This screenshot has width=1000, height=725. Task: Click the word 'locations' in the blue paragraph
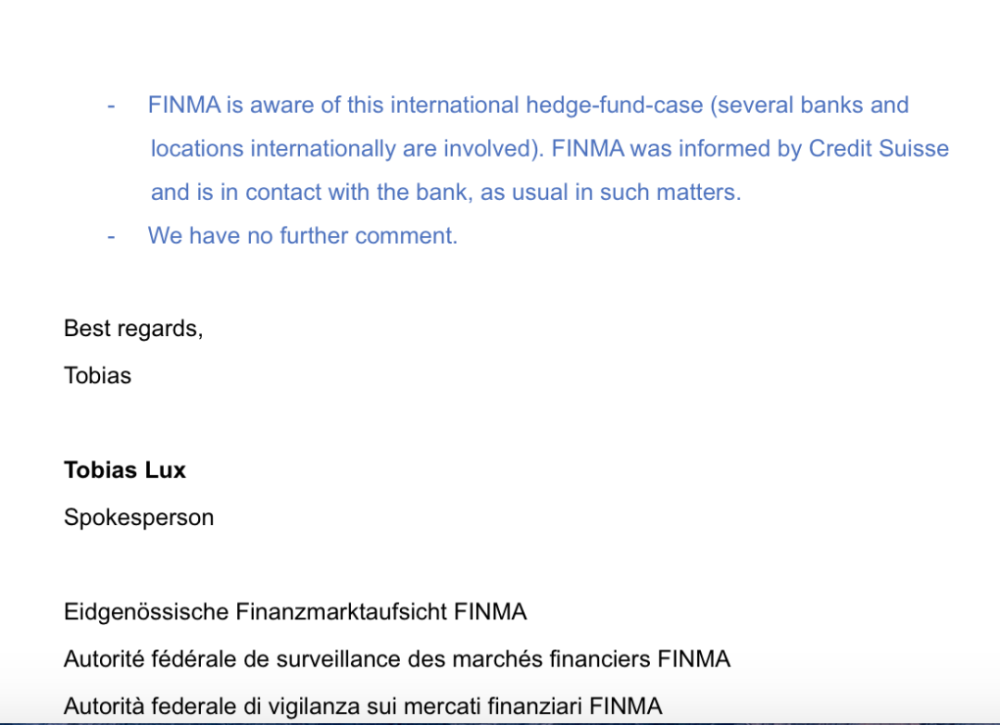pyautogui.click(x=197, y=149)
